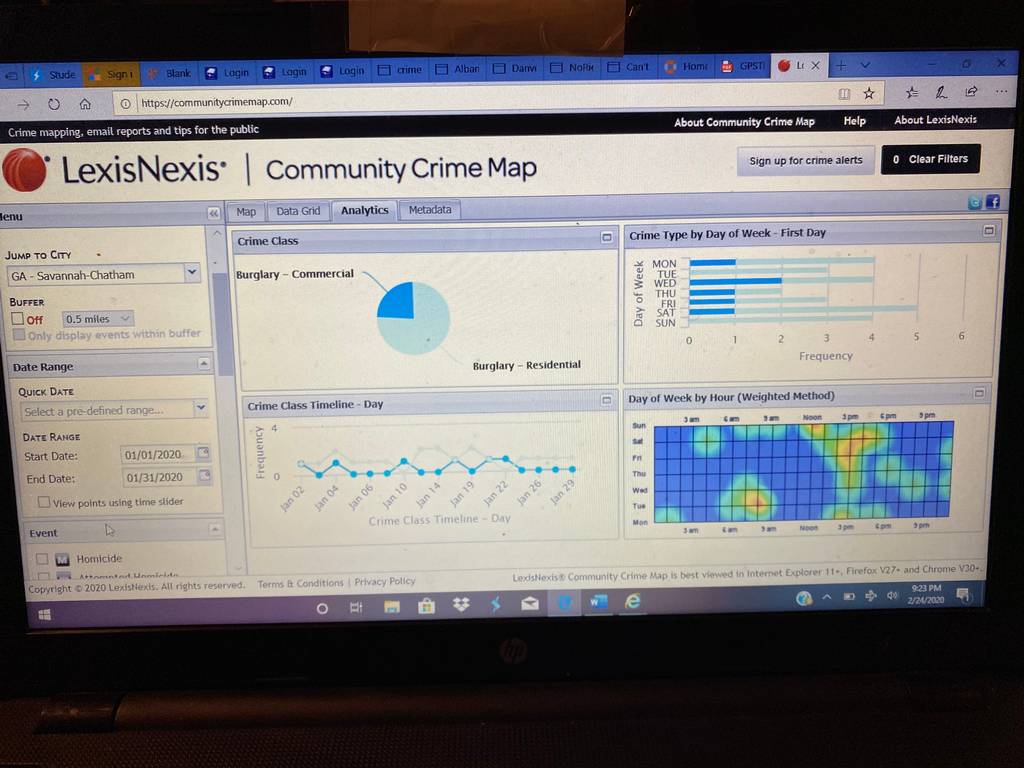Open a new browser tab
Screen dimensions: 1024x768
pos(841,65)
